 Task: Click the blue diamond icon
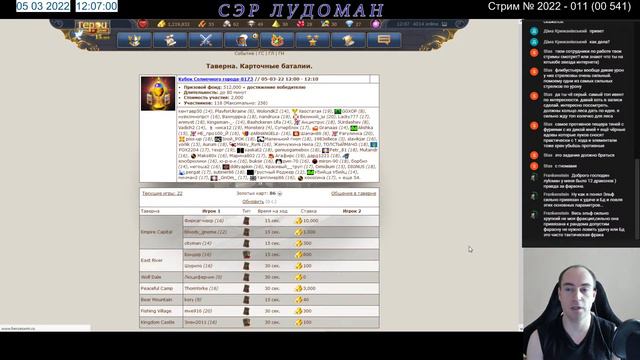[x=349, y=24]
